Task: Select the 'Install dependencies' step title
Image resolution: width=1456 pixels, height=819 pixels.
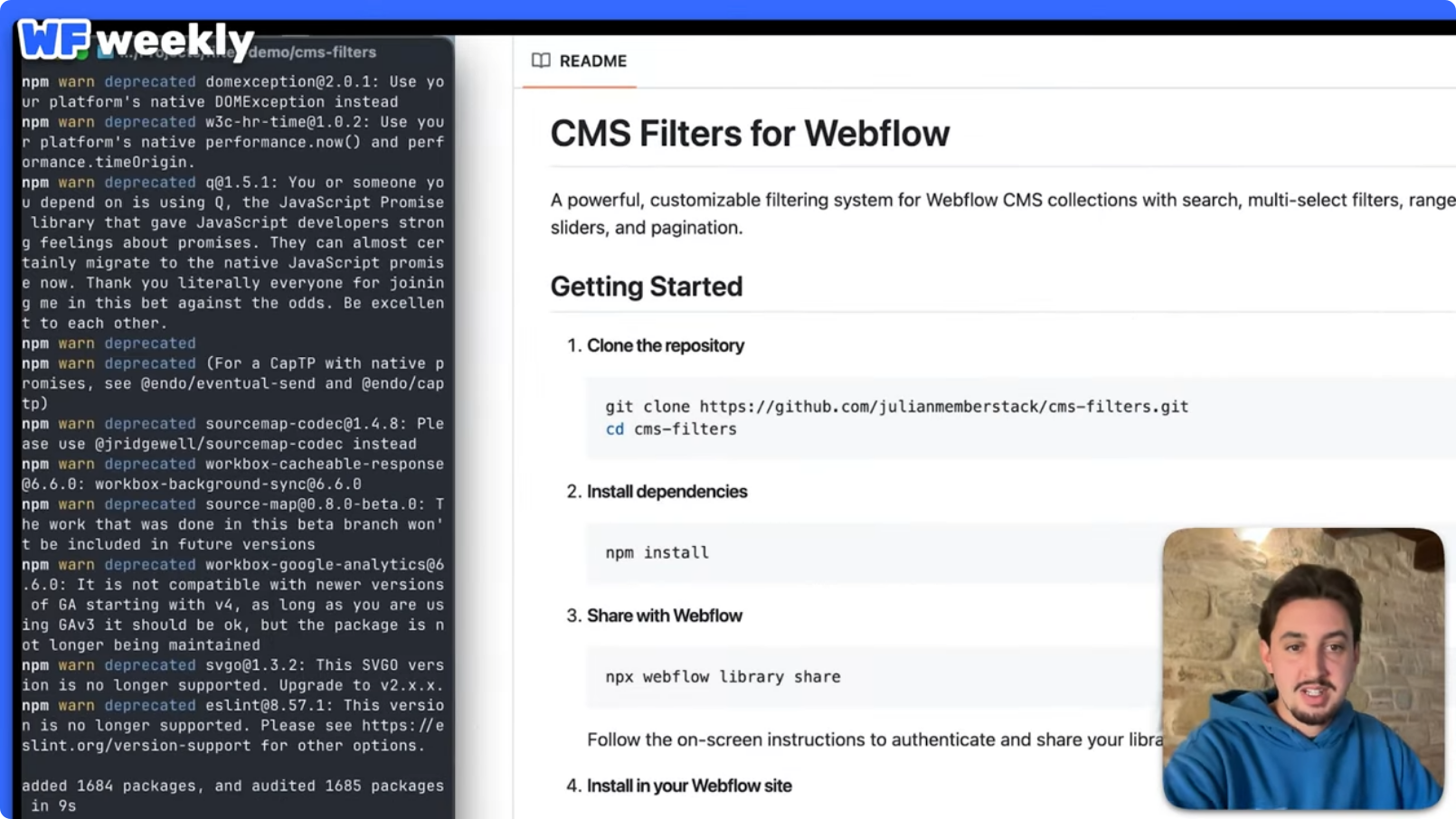Action: coord(667,492)
